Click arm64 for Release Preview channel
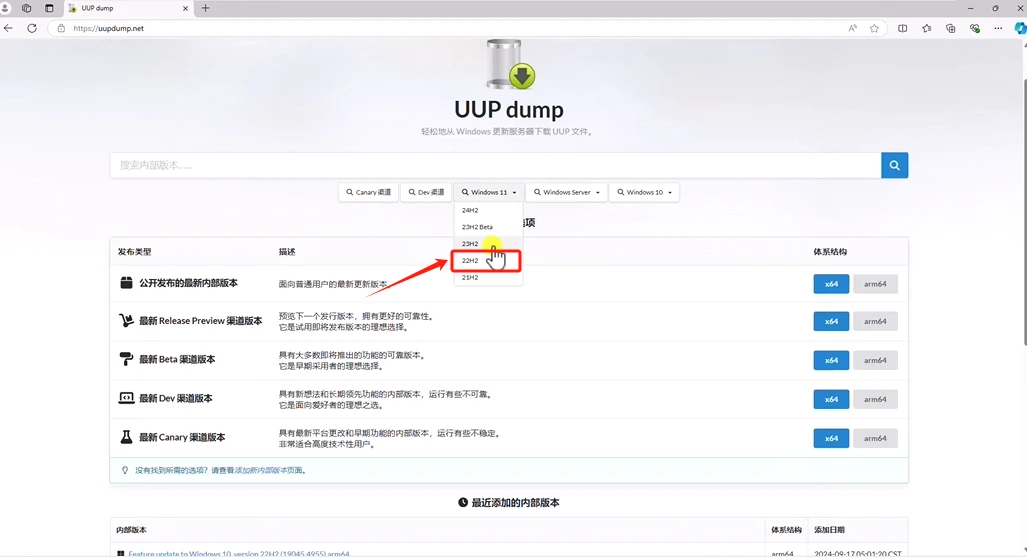This screenshot has width=1027, height=557. click(874, 321)
